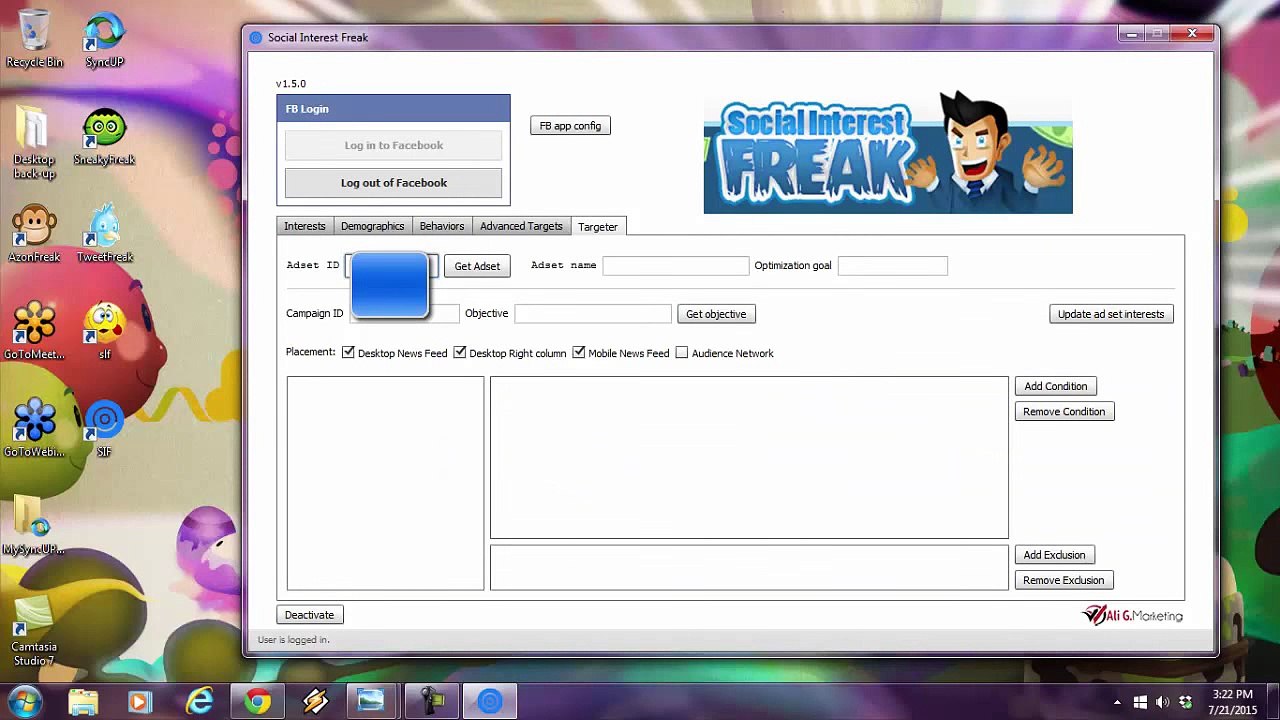Open the Demographics tab
The width and height of the screenshot is (1280, 720).
tap(372, 227)
